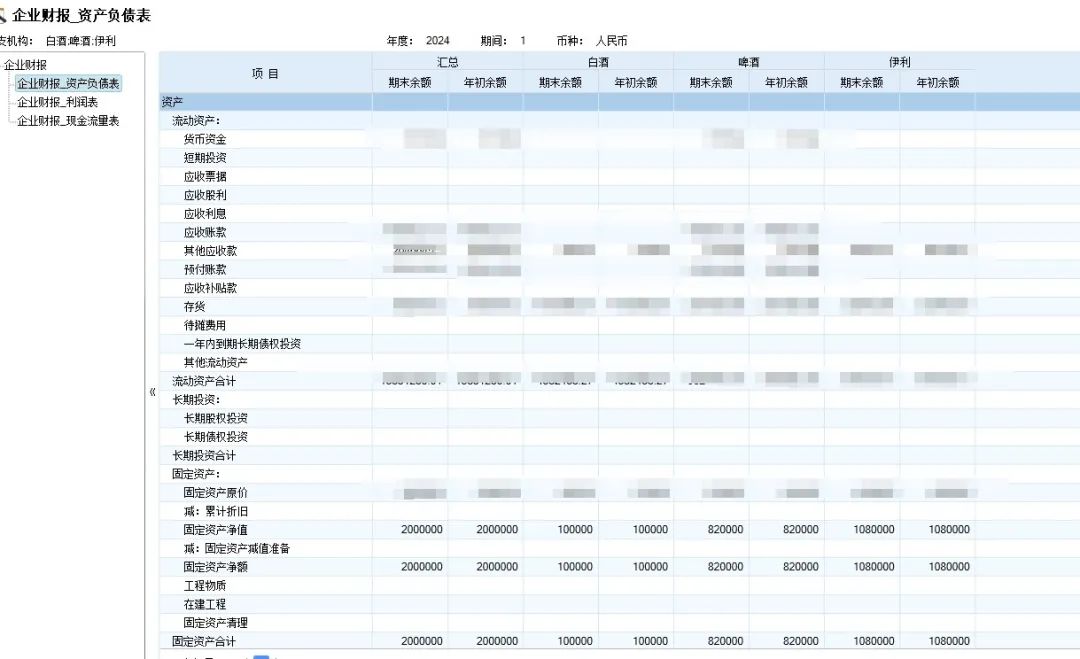Click the 白酒 column group header
This screenshot has width=1080, height=659.
598,62
